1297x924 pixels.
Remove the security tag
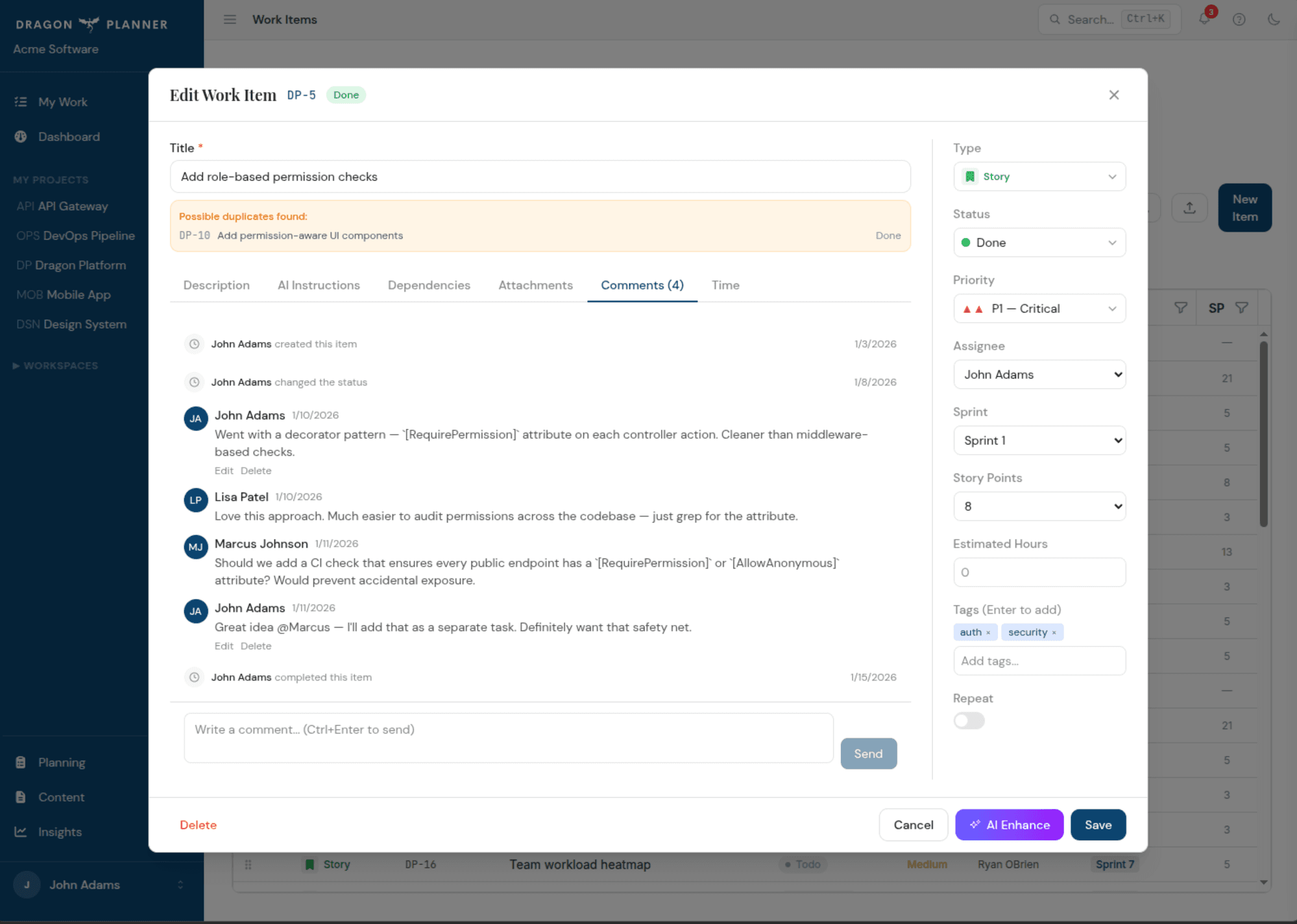(x=1054, y=631)
